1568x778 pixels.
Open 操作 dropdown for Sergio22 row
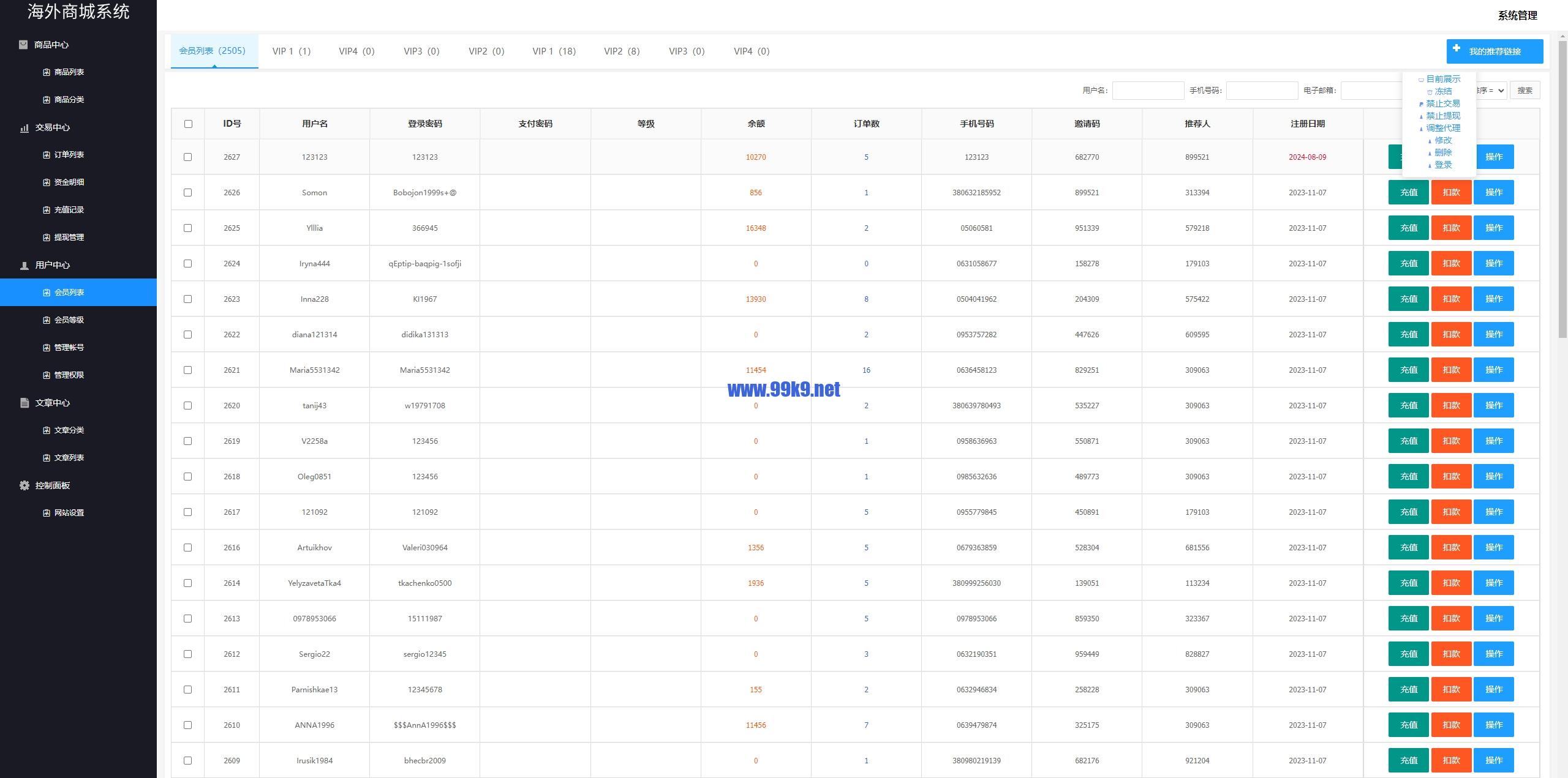click(x=1493, y=654)
